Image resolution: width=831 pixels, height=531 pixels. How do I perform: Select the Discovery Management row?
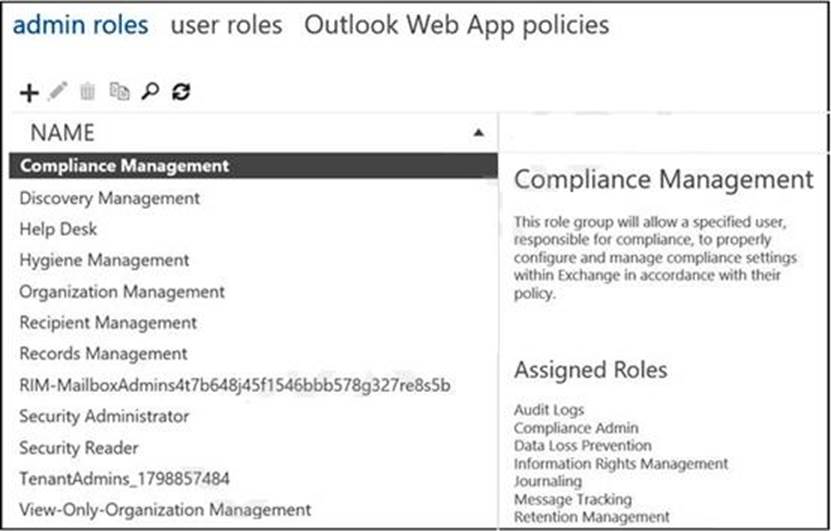point(110,198)
